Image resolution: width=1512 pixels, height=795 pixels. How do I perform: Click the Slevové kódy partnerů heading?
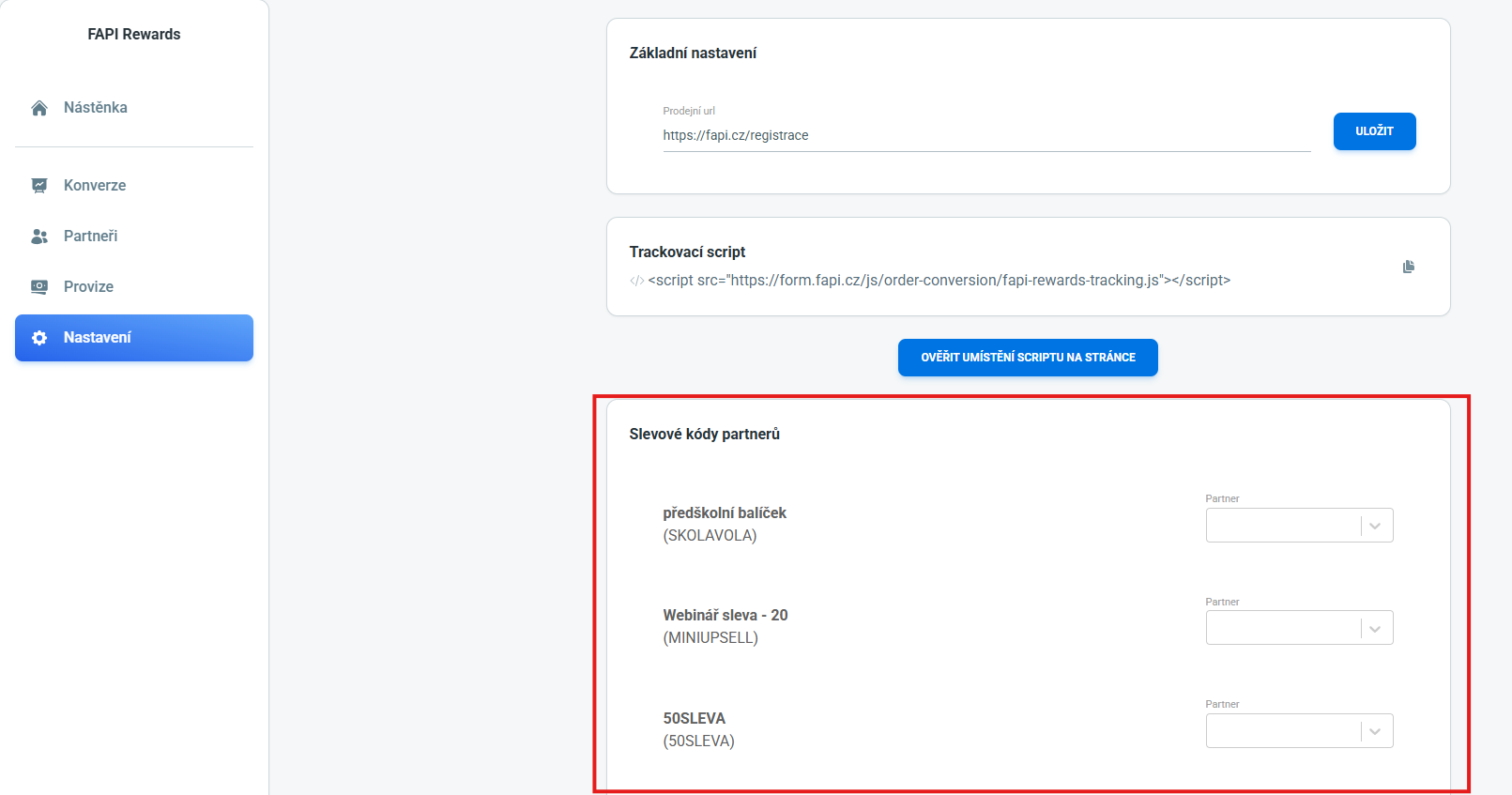point(704,435)
